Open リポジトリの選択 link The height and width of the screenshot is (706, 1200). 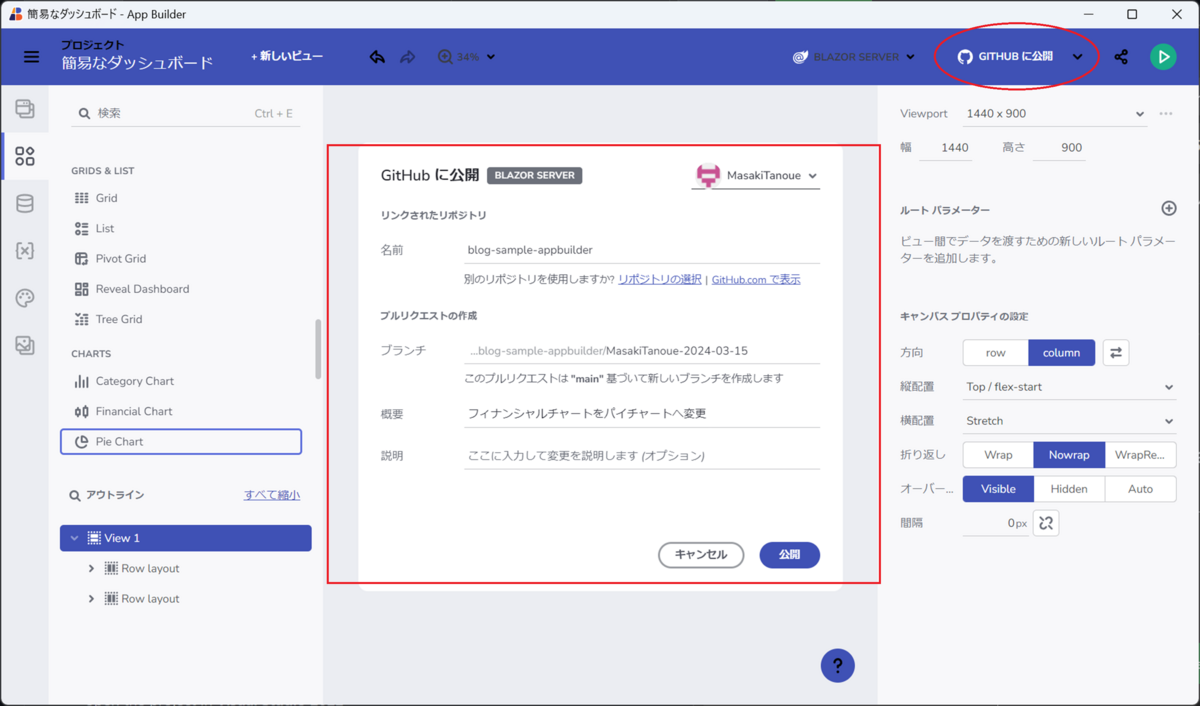(660, 279)
